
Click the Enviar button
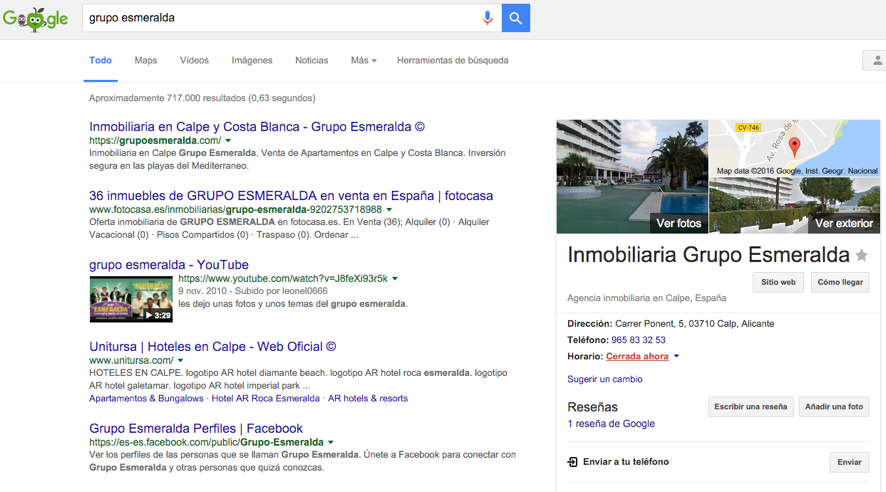(x=849, y=462)
